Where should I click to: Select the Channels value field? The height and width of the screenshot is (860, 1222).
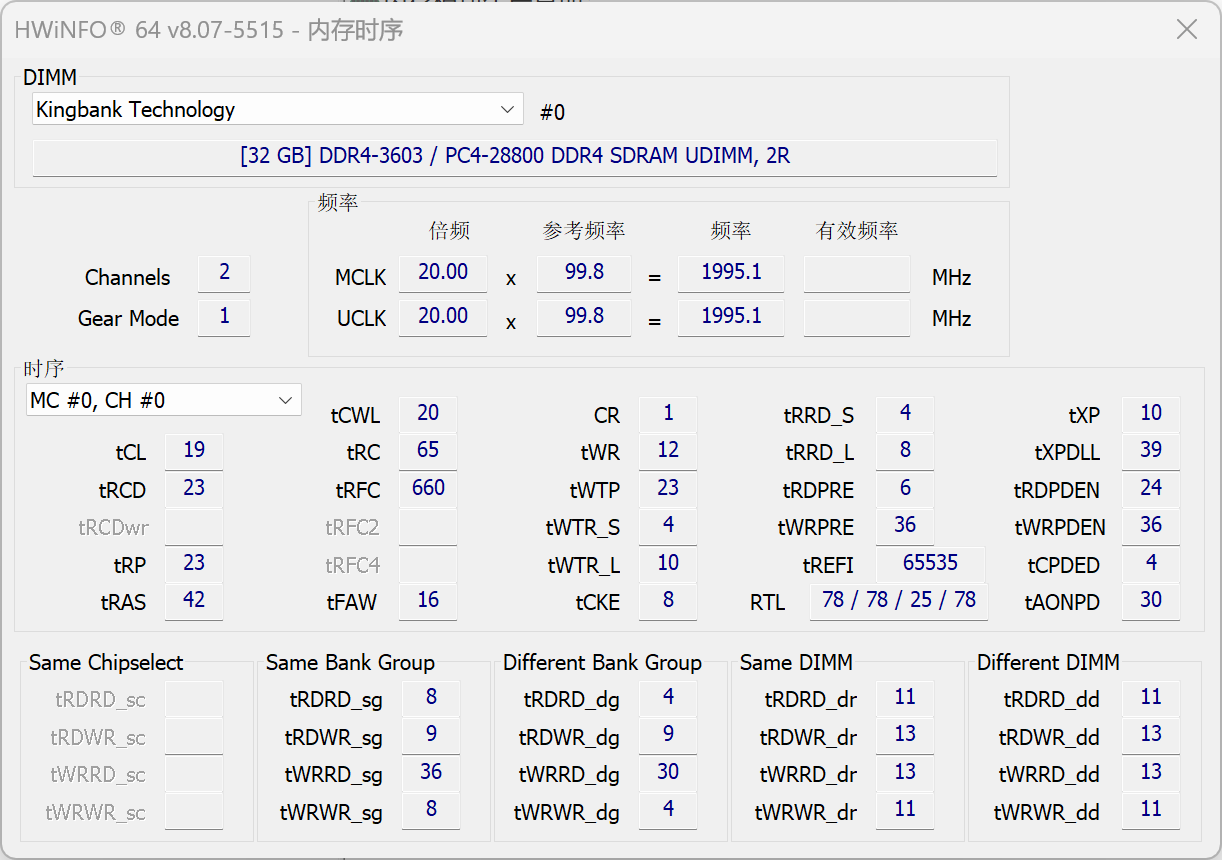coord(224,273)
